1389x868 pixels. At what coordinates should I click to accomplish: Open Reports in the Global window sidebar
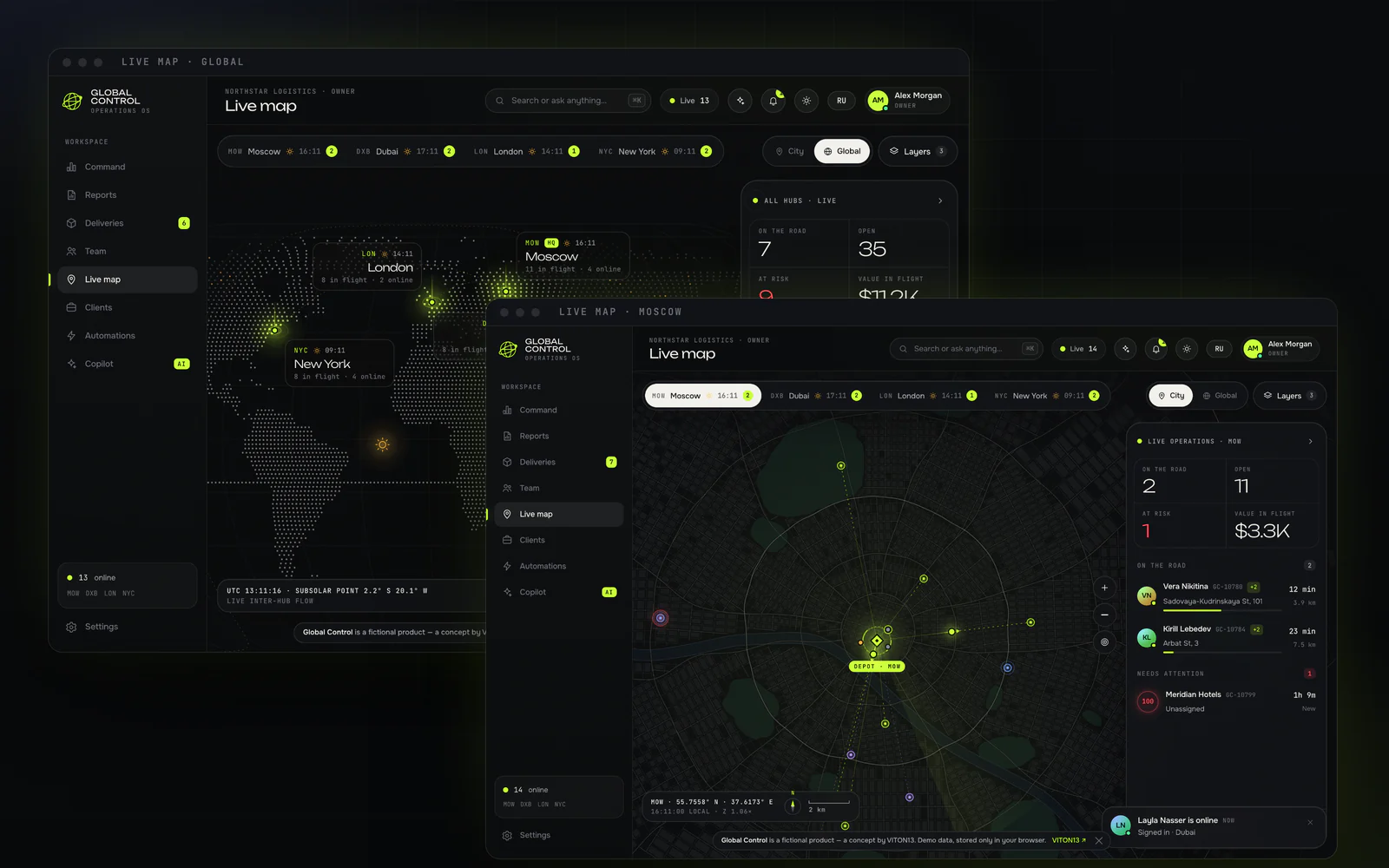click(x=128, y=195)
